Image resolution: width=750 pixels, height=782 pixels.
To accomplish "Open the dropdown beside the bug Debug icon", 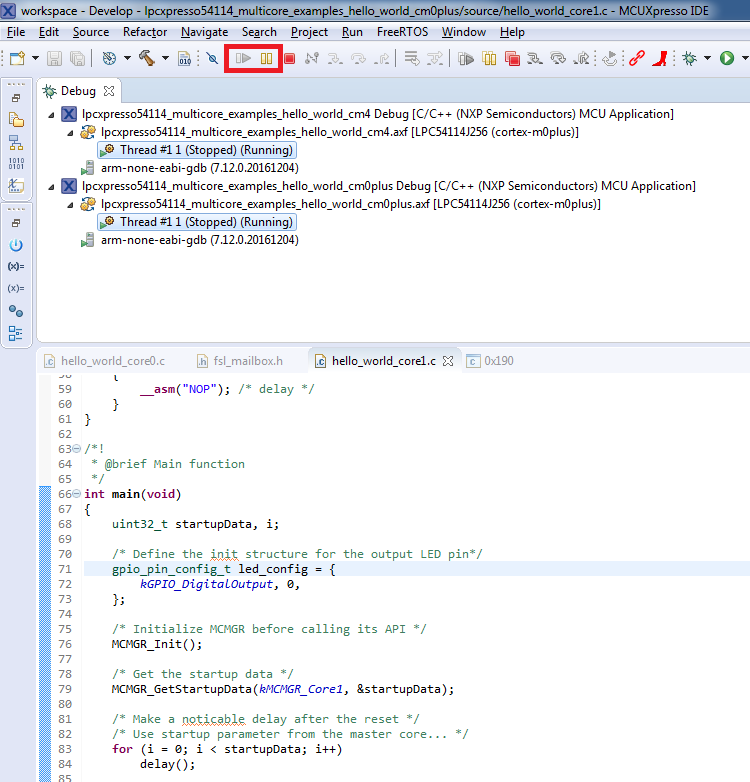I will tap(706, 59).
